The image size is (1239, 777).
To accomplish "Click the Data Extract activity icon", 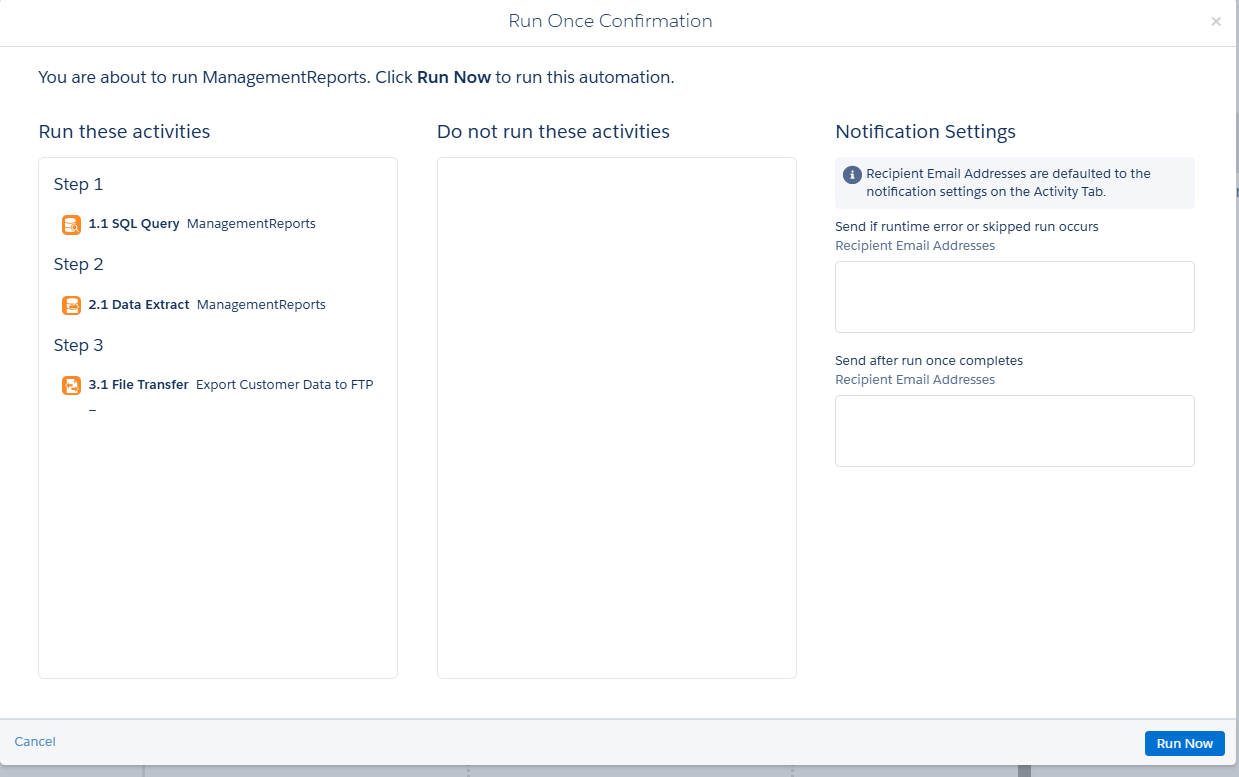I will click(71, 305).
